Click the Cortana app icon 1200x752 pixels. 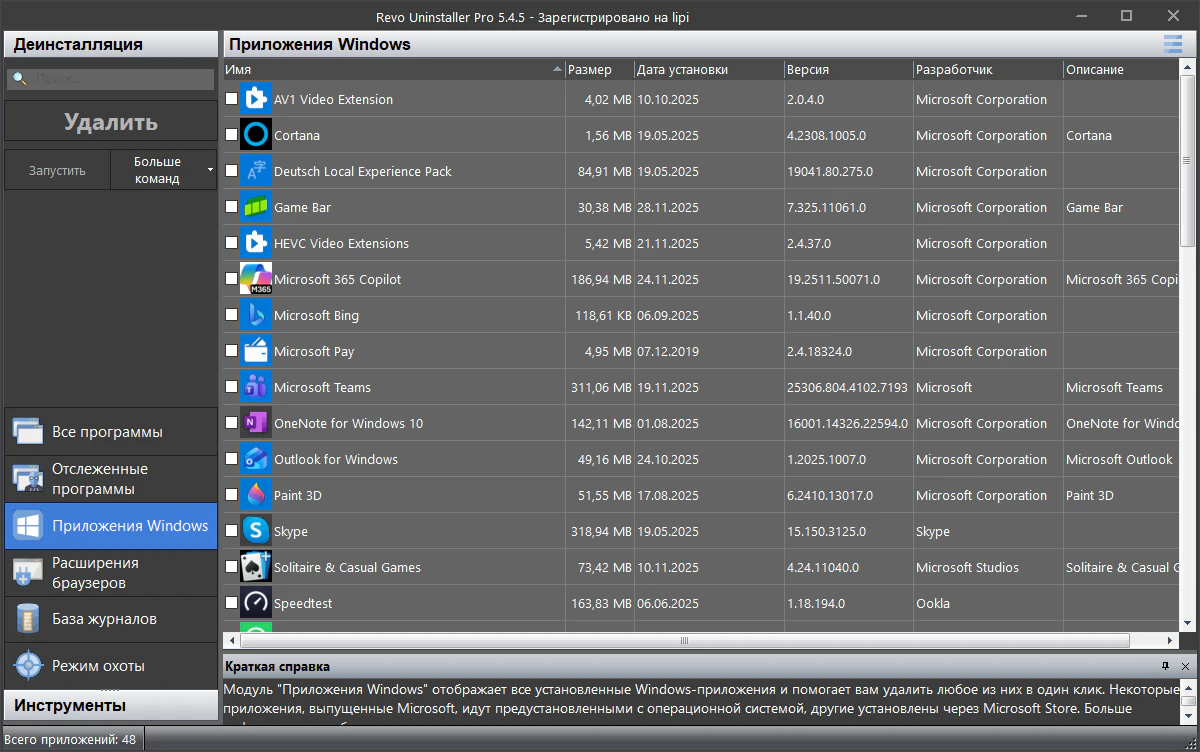pyautogui.click(x=256, y=135)
